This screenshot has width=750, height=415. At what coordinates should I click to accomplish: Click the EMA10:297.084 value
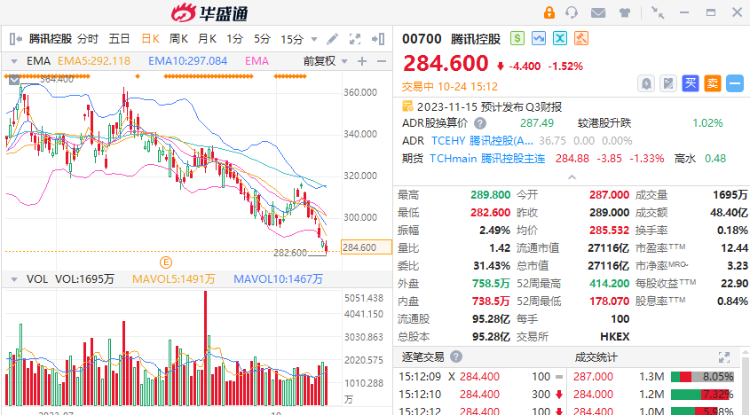pyautogui.click(x=188, y=61)
